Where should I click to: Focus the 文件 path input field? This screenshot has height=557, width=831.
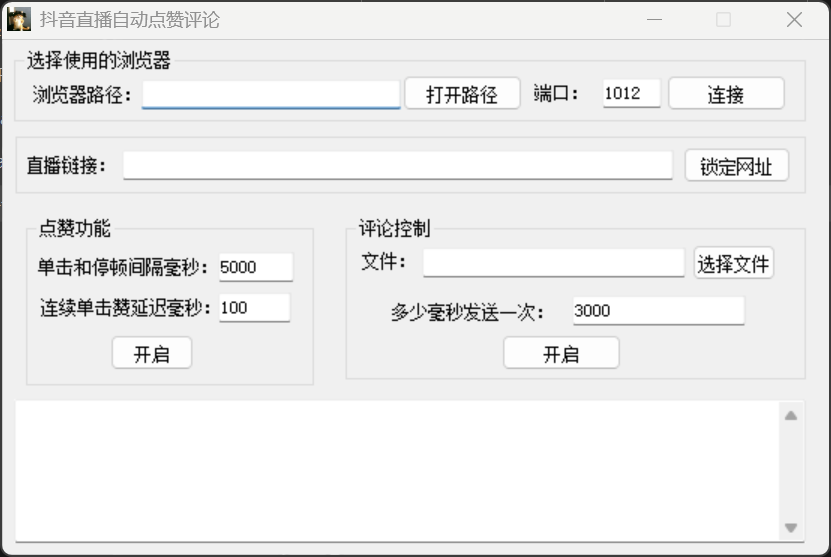click(553, 263)
